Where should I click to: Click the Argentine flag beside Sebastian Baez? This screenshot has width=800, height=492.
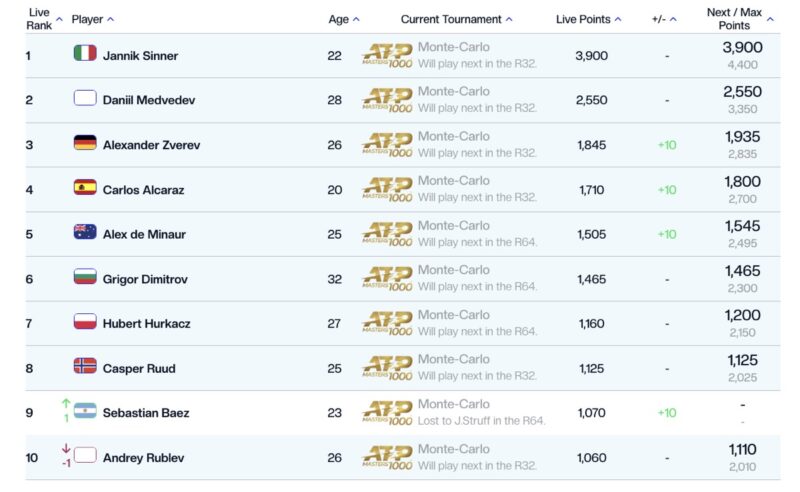pyautogui.click(x=85, y=411)
